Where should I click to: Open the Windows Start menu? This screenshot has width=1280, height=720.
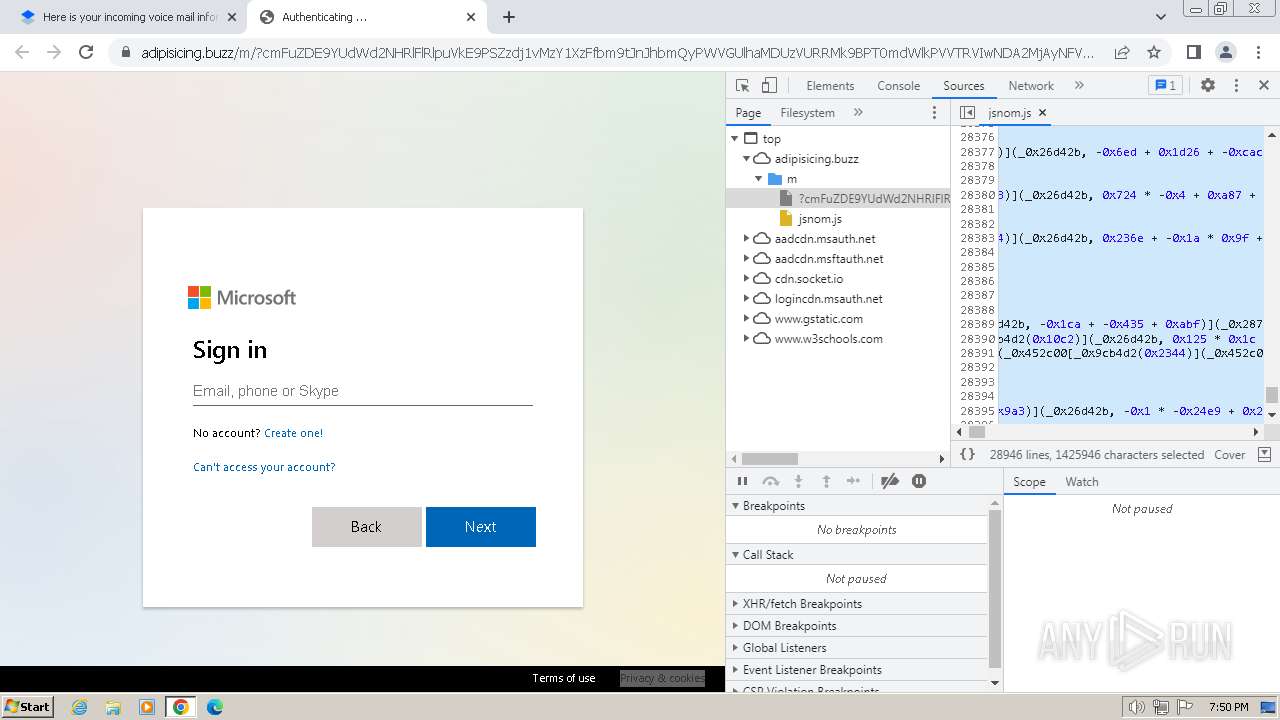pos(28,706)
